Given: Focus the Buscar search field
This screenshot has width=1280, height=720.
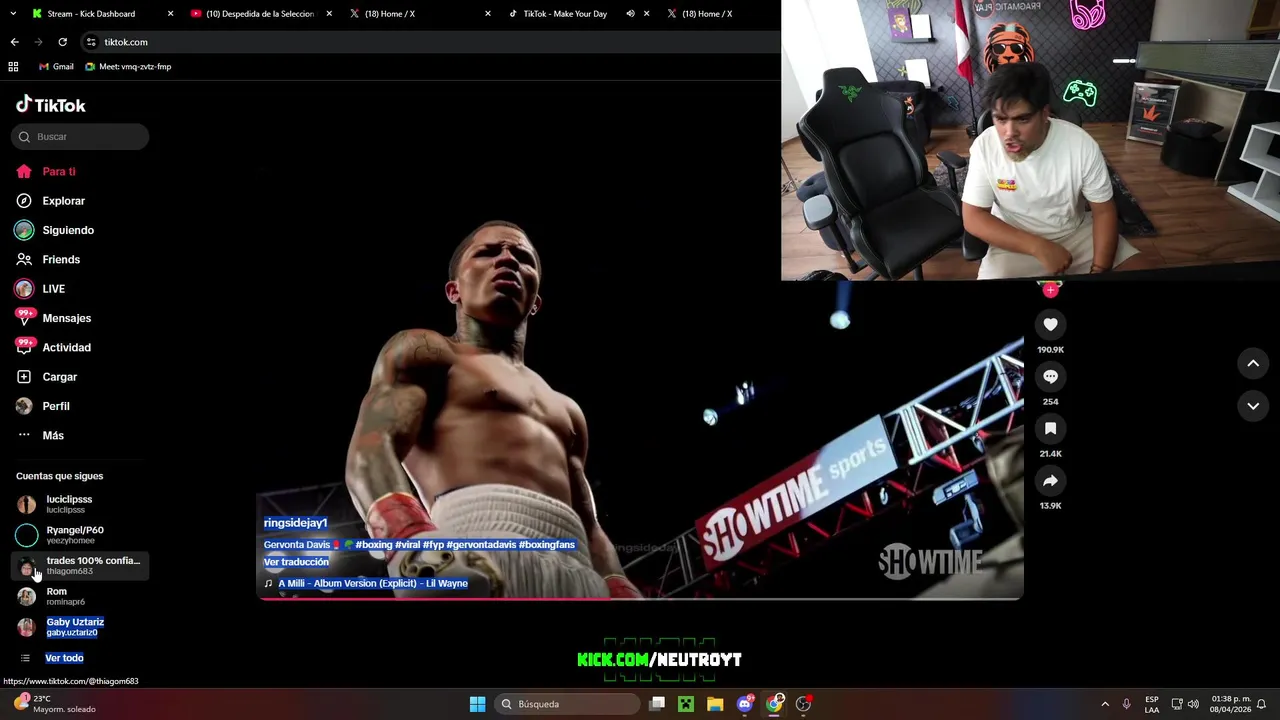Looking at the screenshot, I should tap(80, 137).
